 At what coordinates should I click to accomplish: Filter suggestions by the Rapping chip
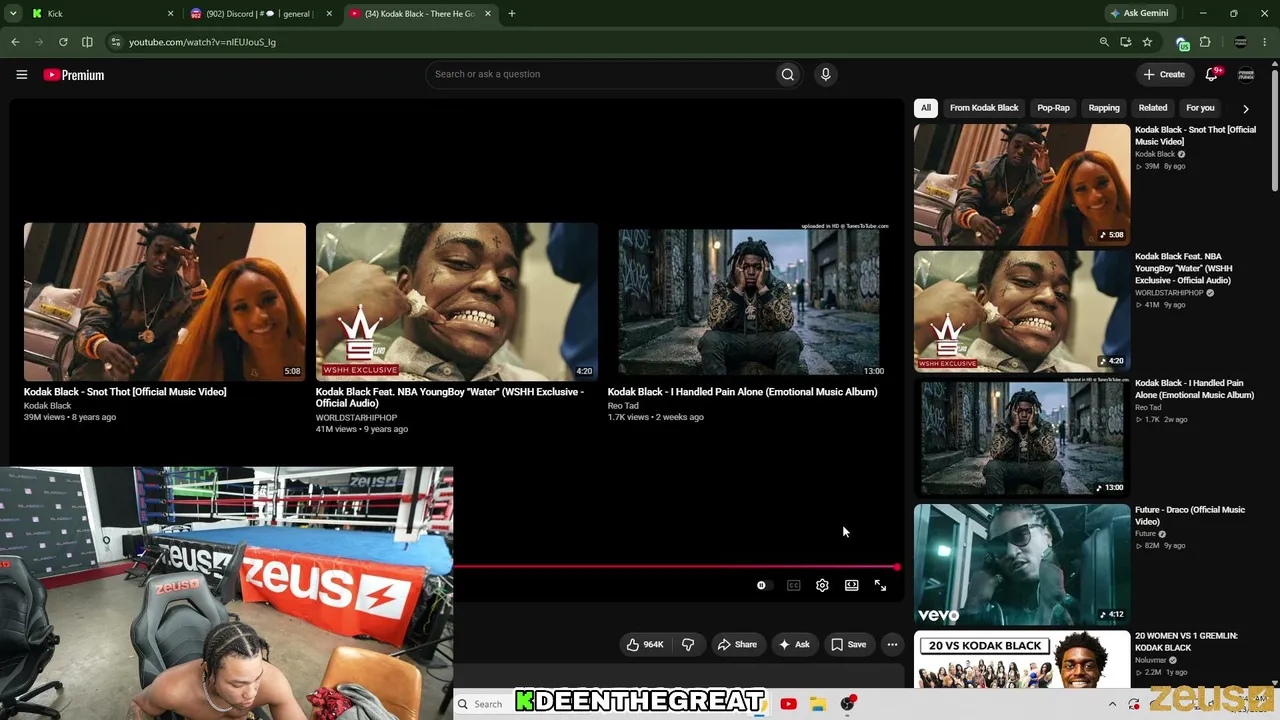pos(1104,108)
